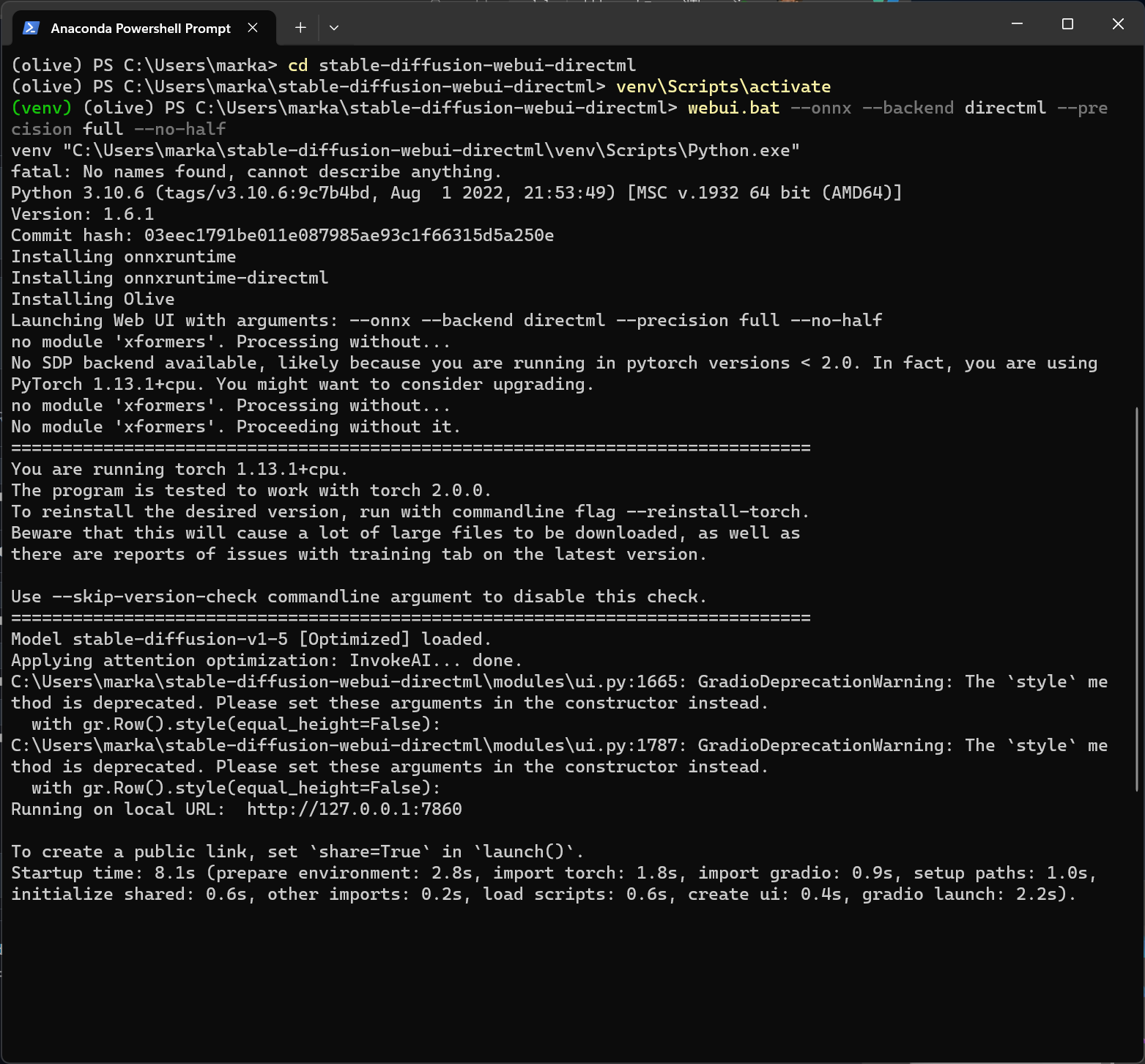Open the local URL http://127.0.0.1:7860
Viewport: 1145px width, 1064px height.
[x=354, y=809]
